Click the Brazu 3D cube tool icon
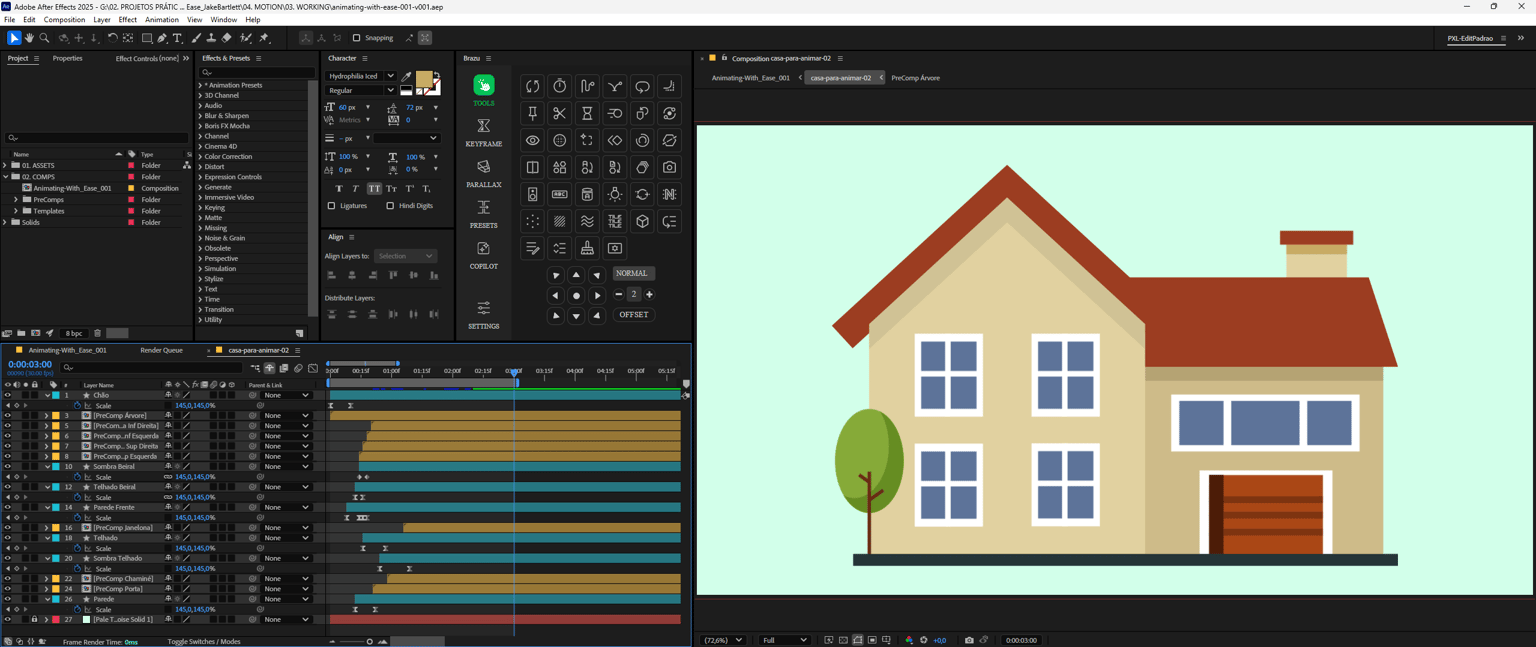 (642, 221)
